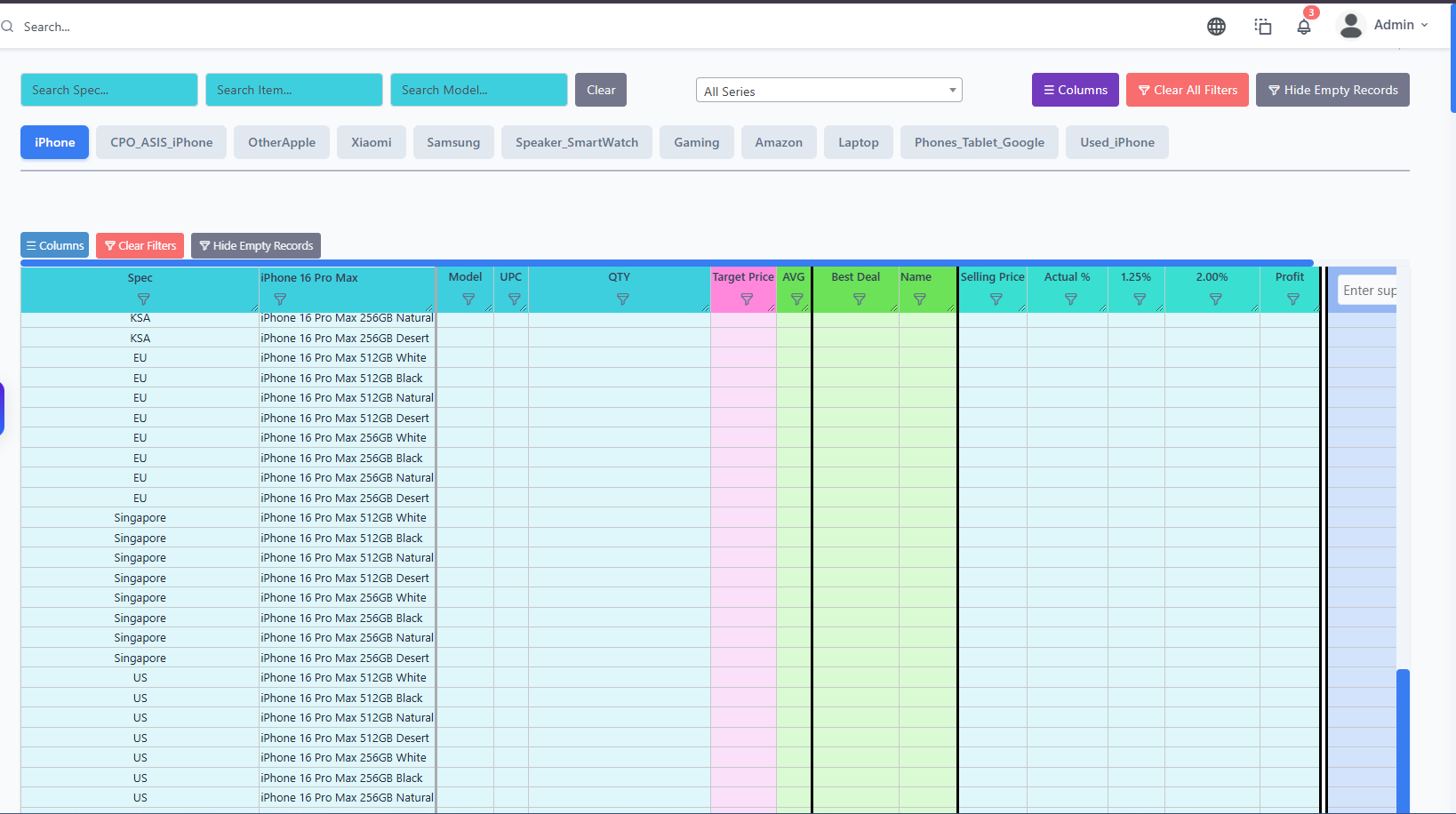Image resolution: width=1456 pixels, height=814 pixels.
Task: Click the purple Columns button
Action: [1076, 90]
